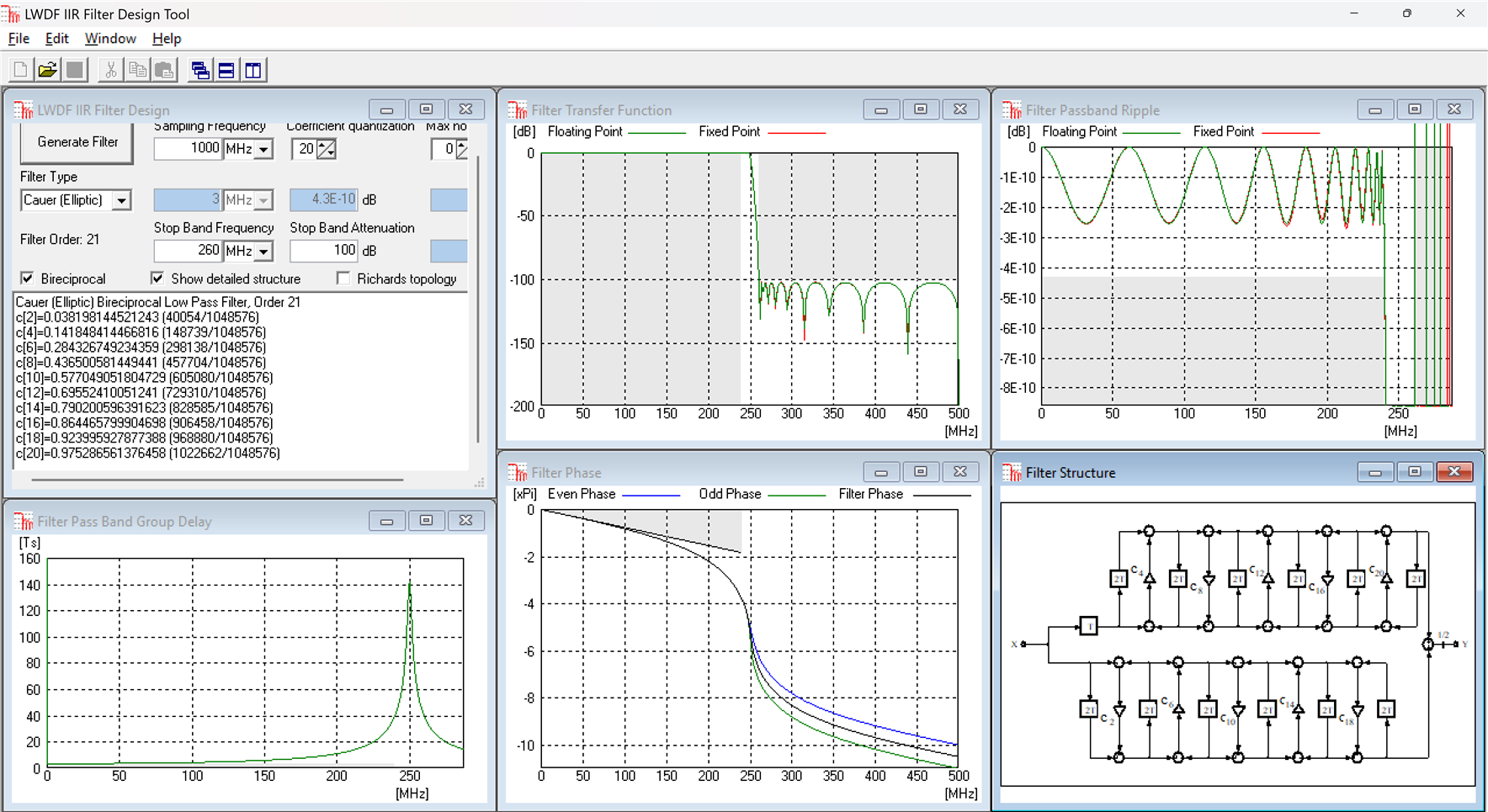Click the LWDF app icon in title bar
Viewport: 1488px width, 812px height.
pos(12,13)
